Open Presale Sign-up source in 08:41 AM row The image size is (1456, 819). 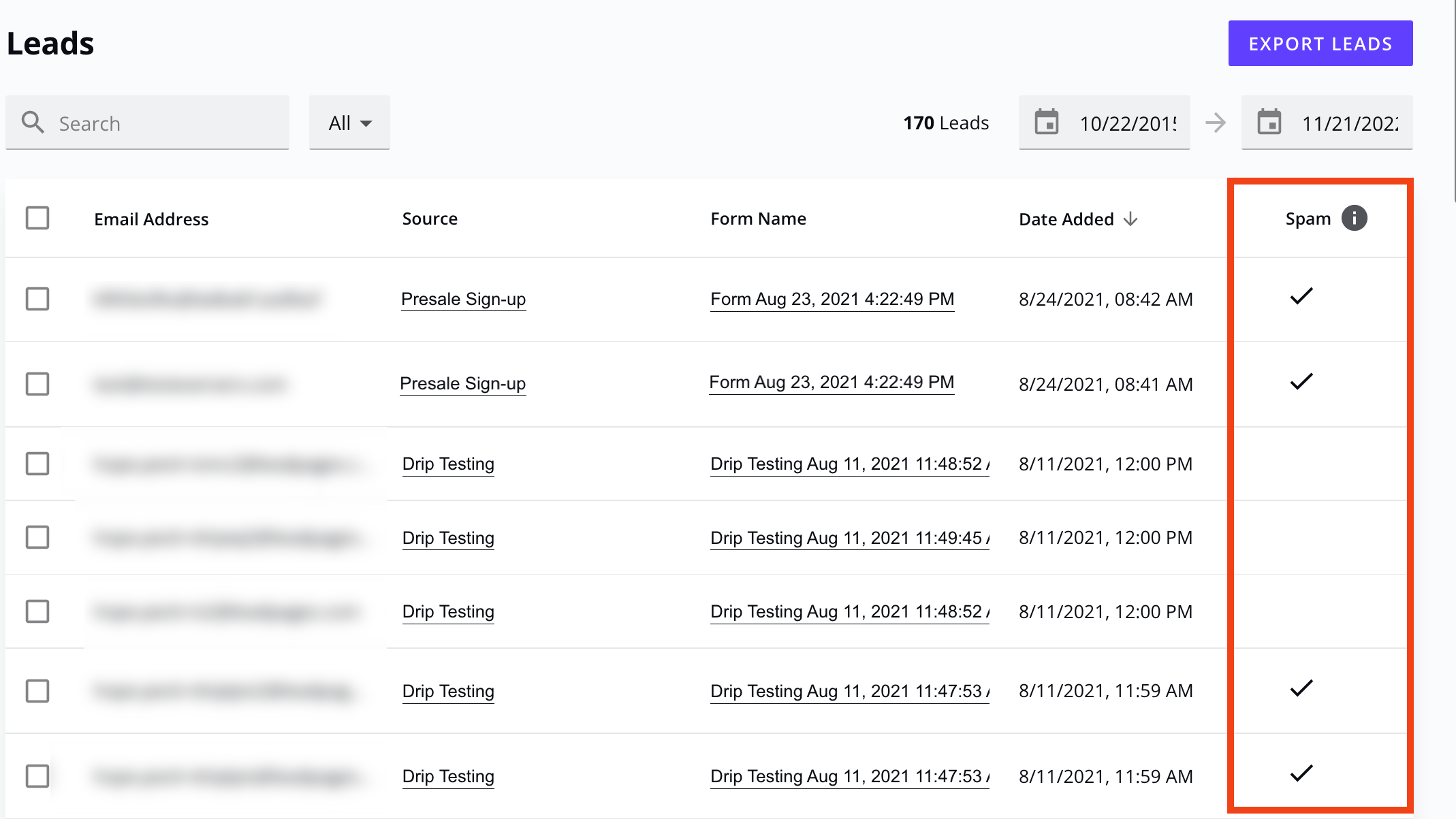tap(463, 383)
